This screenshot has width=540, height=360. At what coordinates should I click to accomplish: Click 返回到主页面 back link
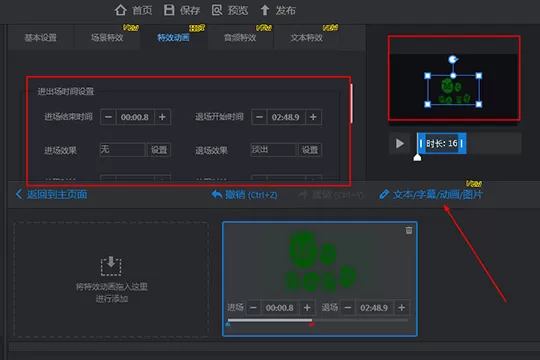[x=51, y=194]
